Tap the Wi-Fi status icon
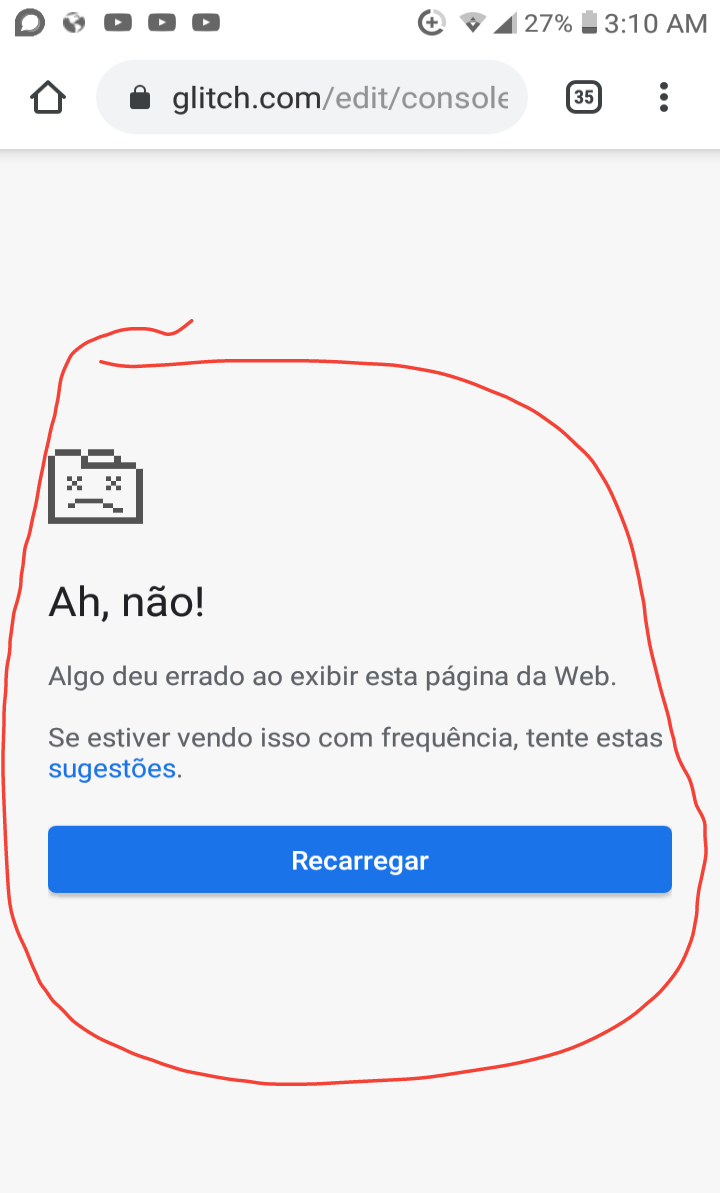The image size is (720, 1193). pos(473,24)
